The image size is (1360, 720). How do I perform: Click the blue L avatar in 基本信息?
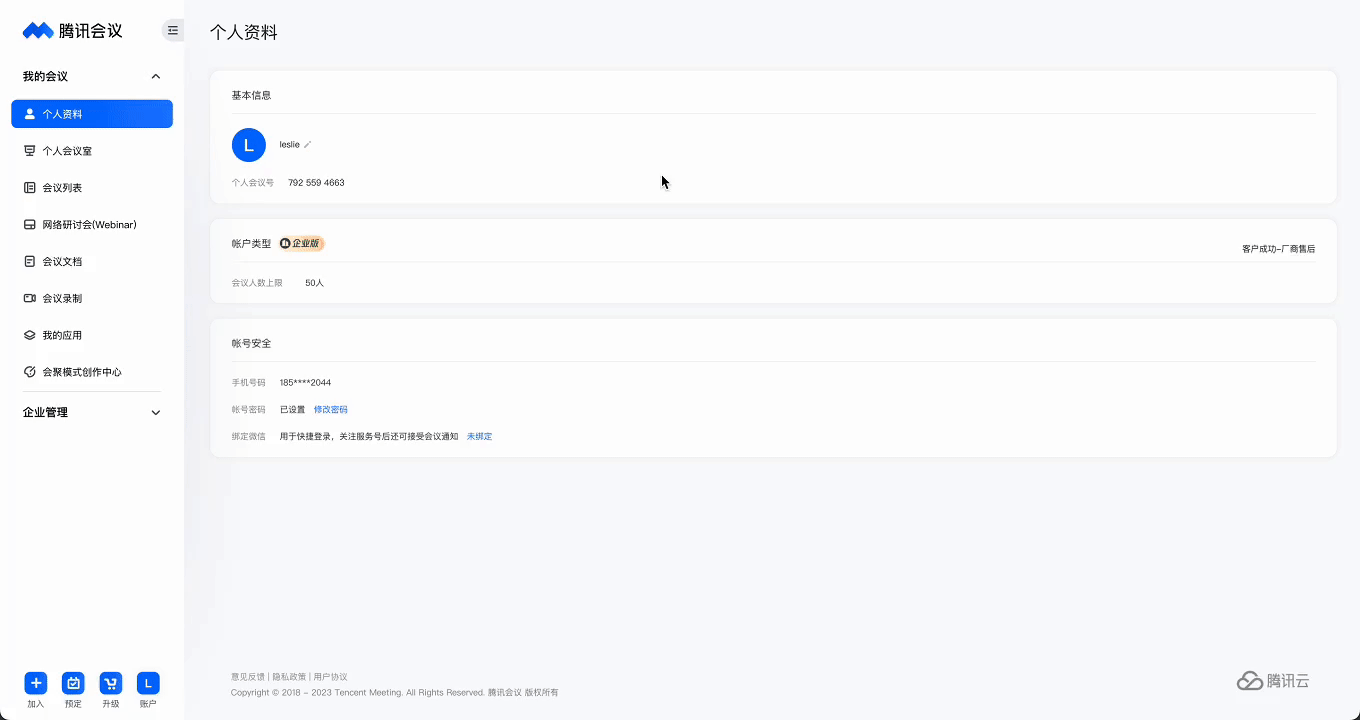point(249,145)
